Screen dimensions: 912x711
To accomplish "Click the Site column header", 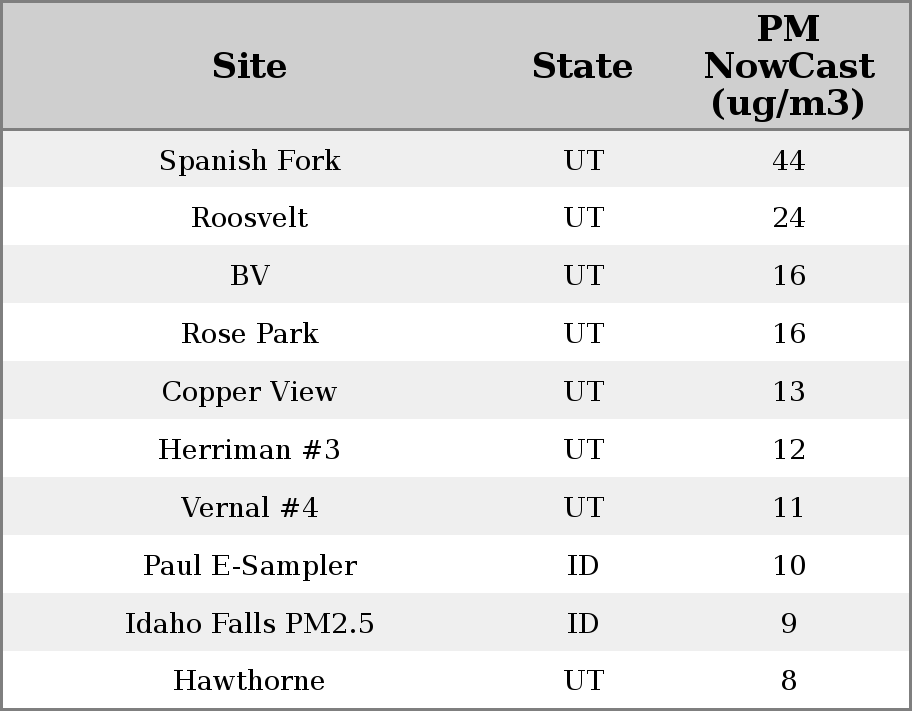I will coord(250,66).
